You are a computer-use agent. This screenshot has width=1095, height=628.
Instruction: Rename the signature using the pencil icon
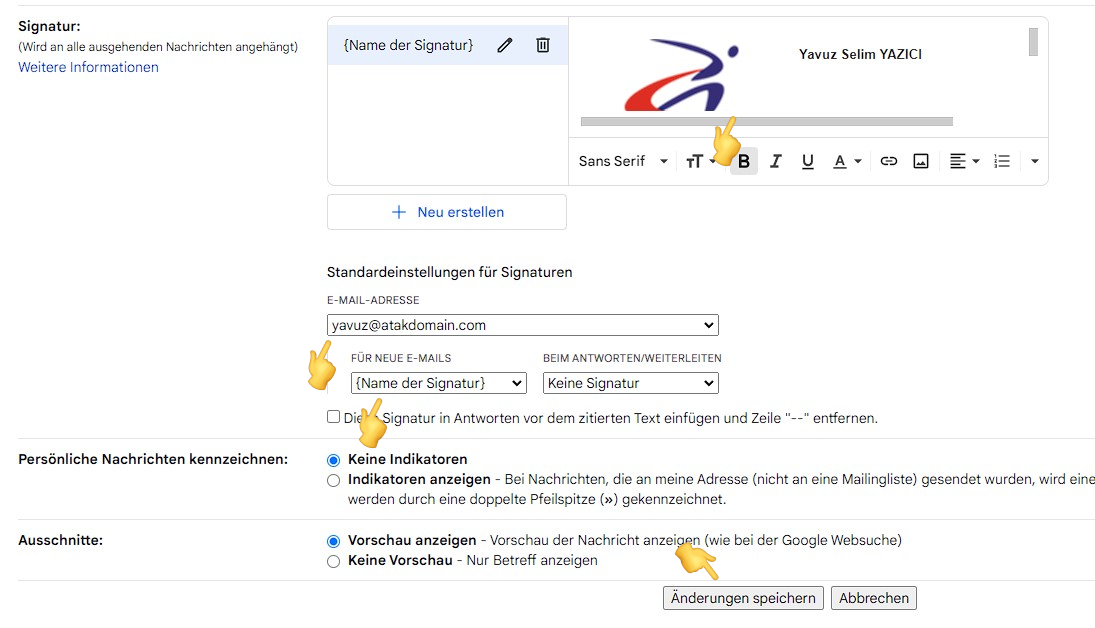[504, 44]
